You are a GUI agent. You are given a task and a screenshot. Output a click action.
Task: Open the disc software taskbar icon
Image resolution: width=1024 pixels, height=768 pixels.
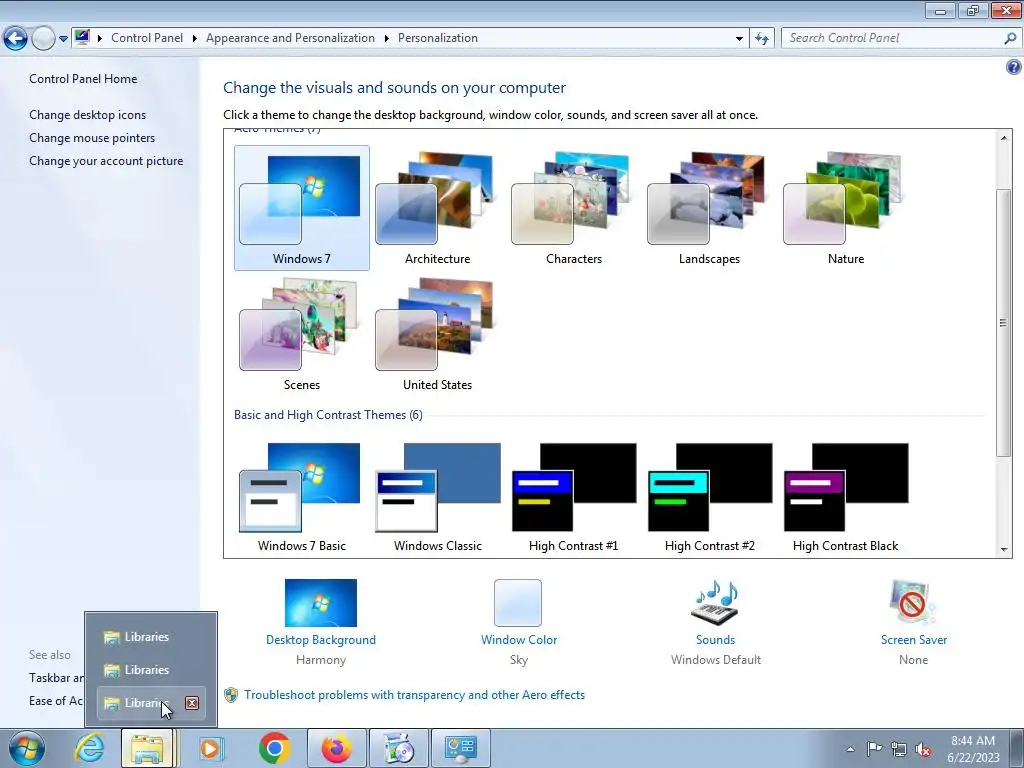[x=399, y=748]
